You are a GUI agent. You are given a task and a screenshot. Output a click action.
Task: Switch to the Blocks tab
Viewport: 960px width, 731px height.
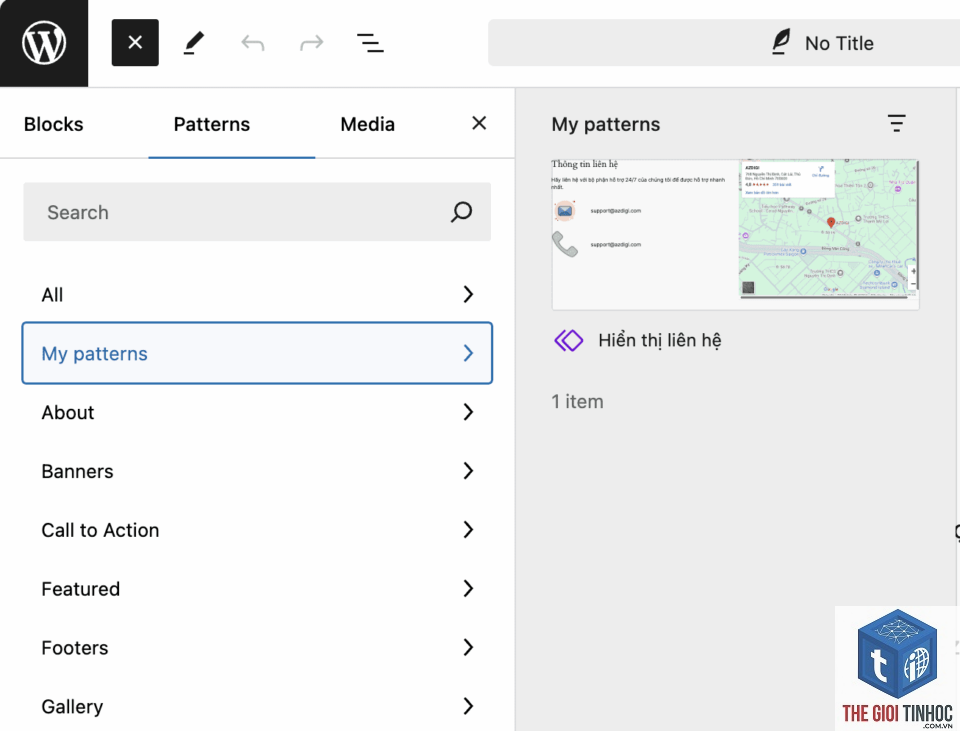coord(53,124)
